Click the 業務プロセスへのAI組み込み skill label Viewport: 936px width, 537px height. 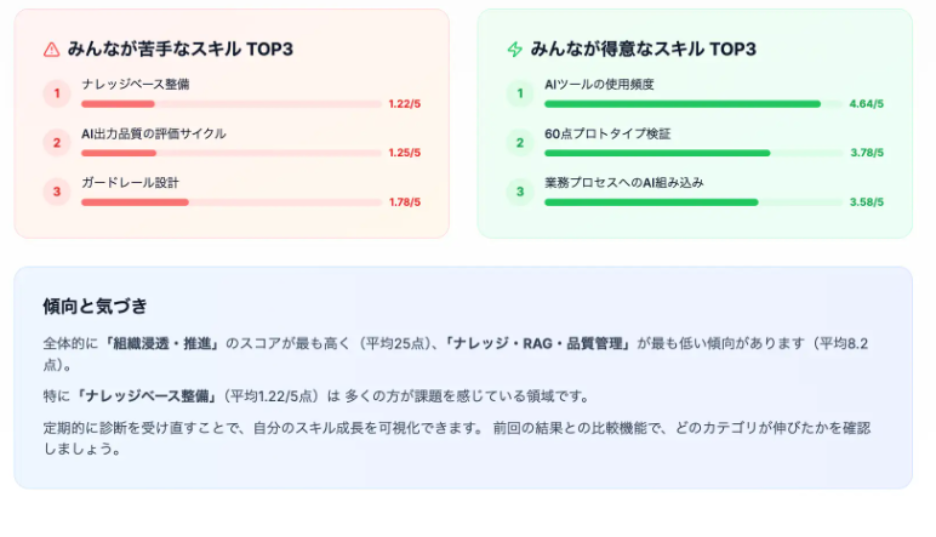click(624, 182)
